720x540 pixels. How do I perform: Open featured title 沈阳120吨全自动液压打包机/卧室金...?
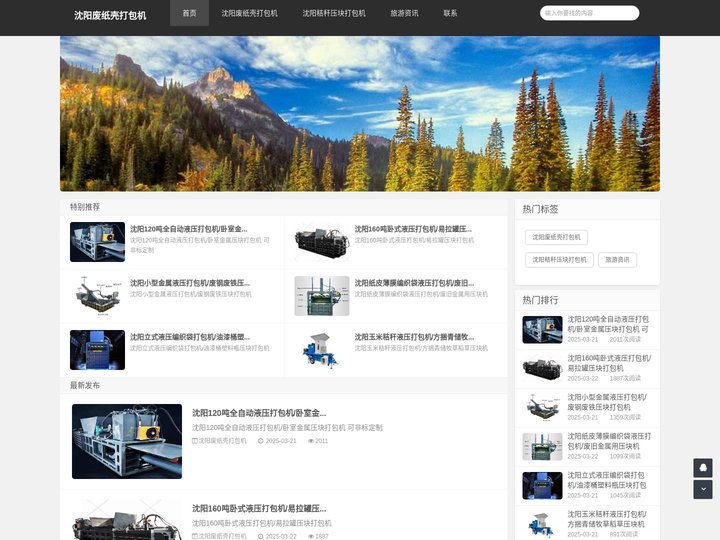point(188,229)
